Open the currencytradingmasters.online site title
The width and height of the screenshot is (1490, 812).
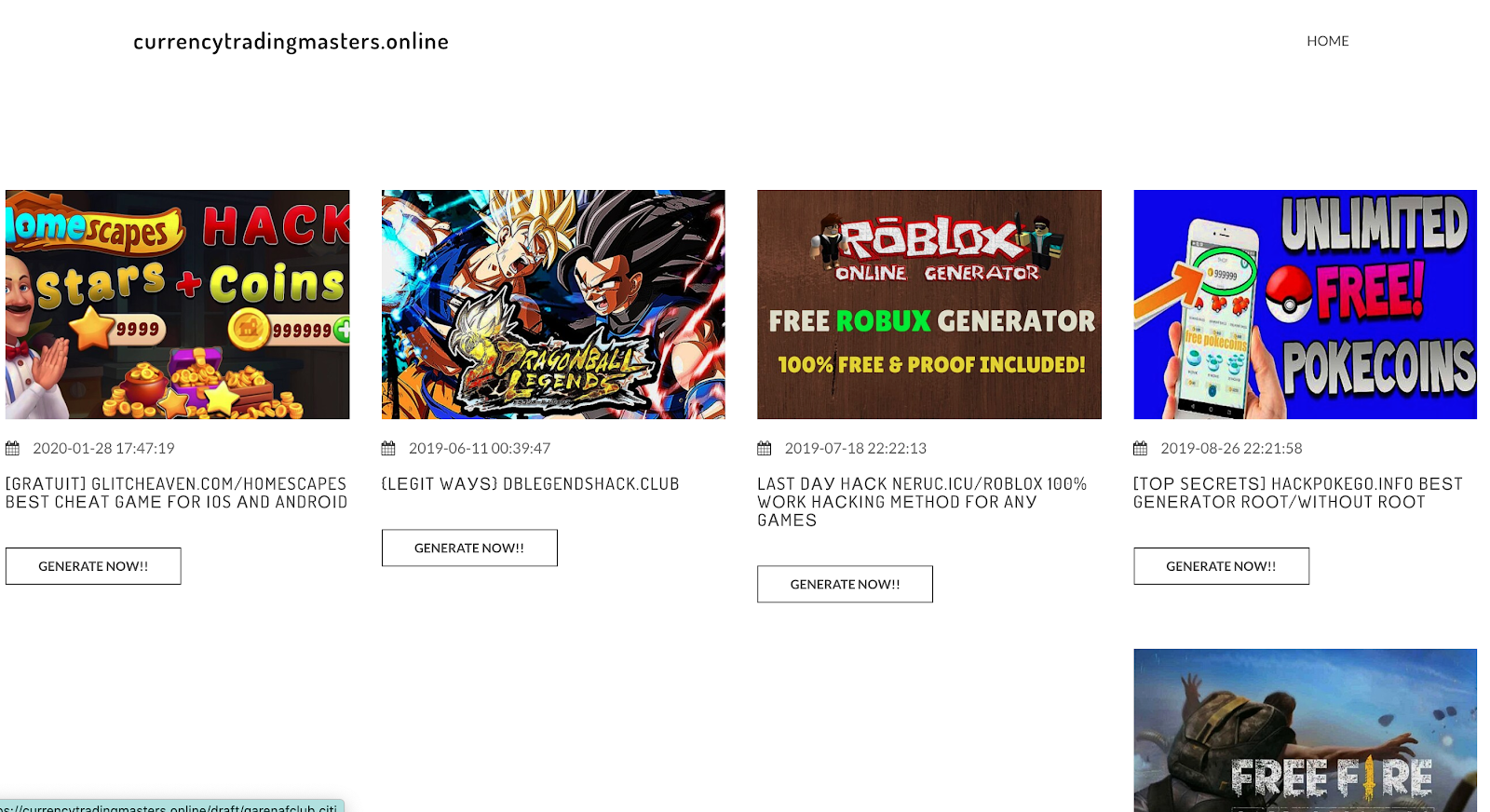(x=291, y=42)
